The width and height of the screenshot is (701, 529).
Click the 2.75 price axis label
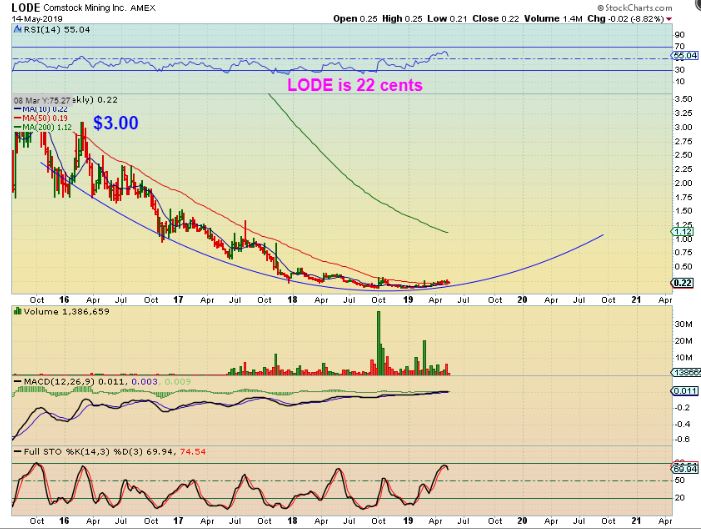pos(684,141)
